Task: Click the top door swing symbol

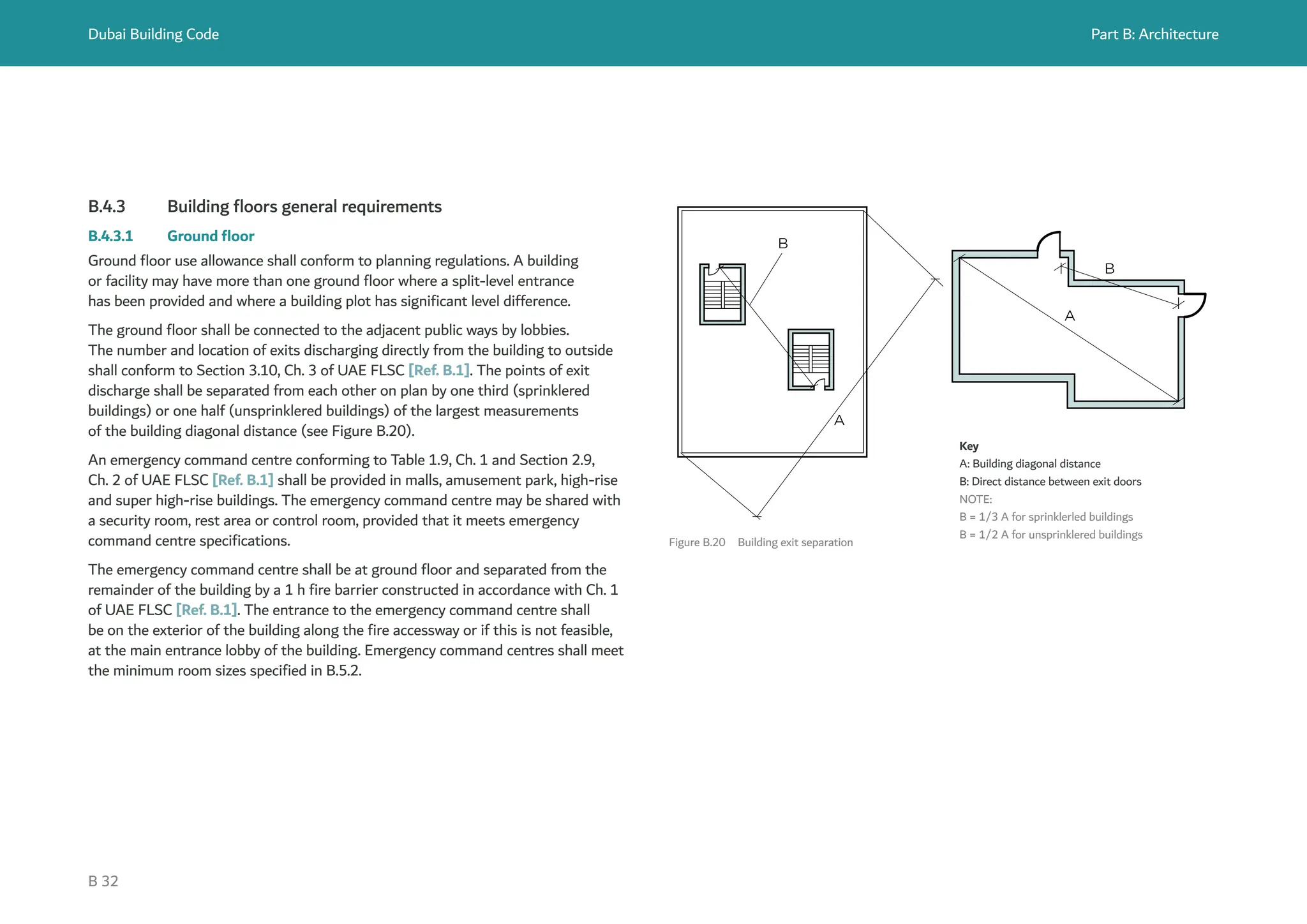Action: tap(1049, 243)
